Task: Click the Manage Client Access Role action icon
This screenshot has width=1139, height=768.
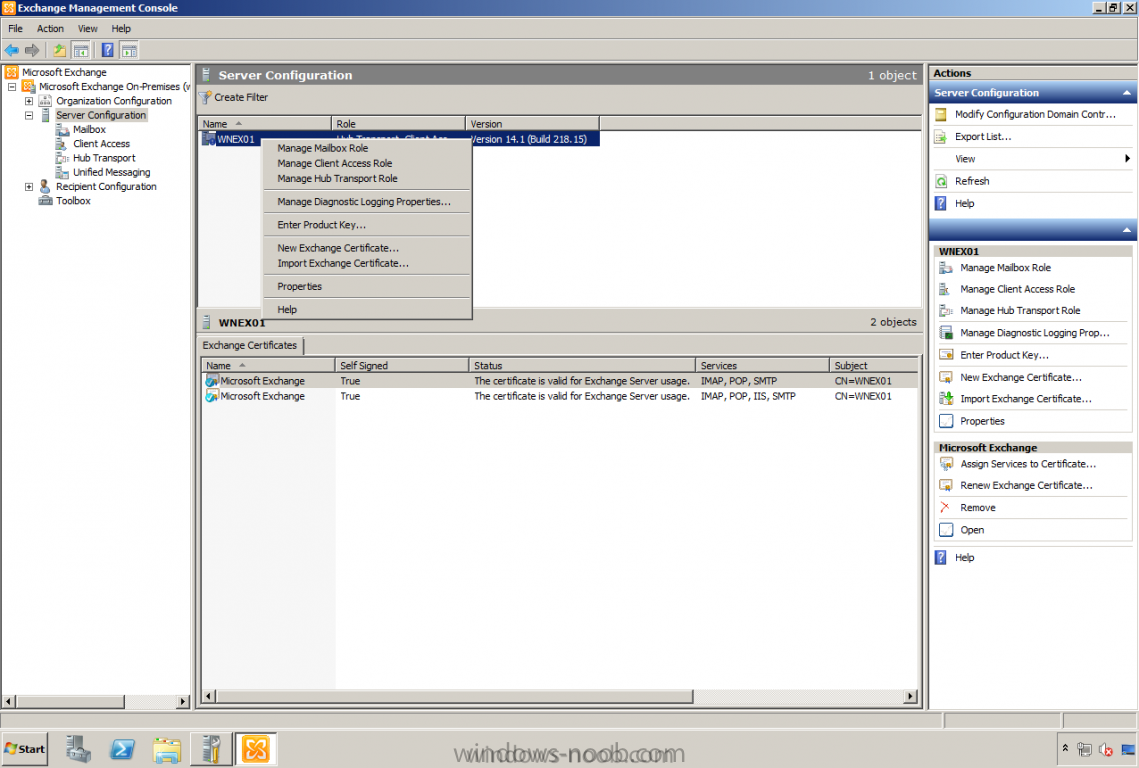Action: (946, 289)
